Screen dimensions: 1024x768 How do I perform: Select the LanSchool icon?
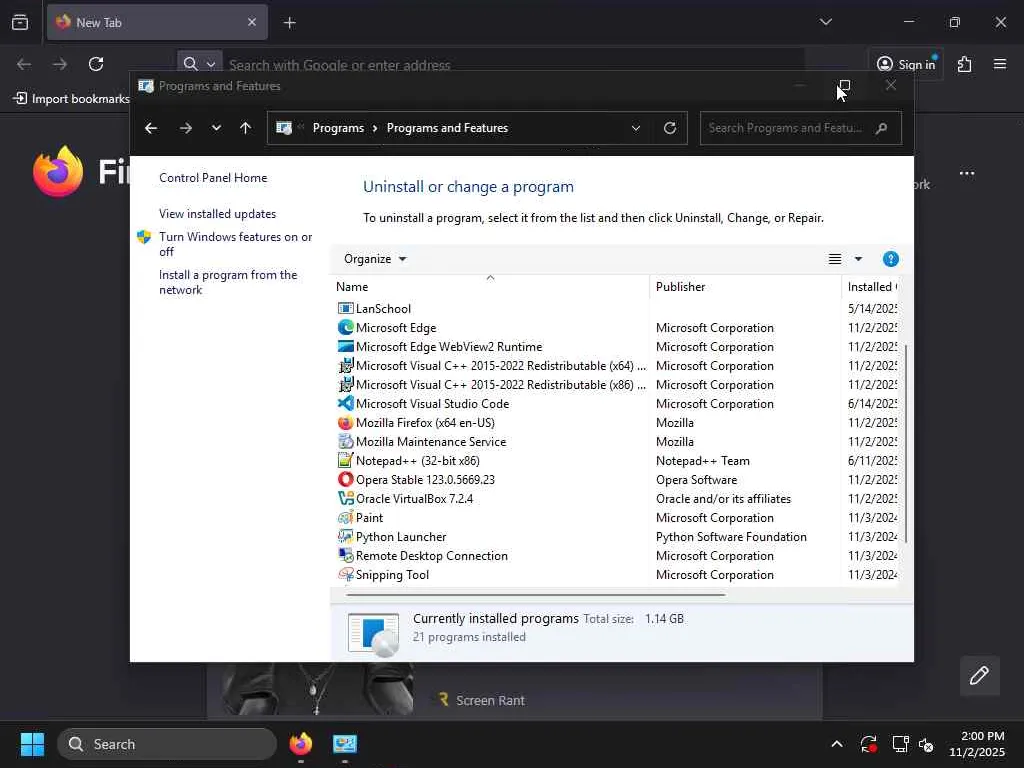pos(345,308)
